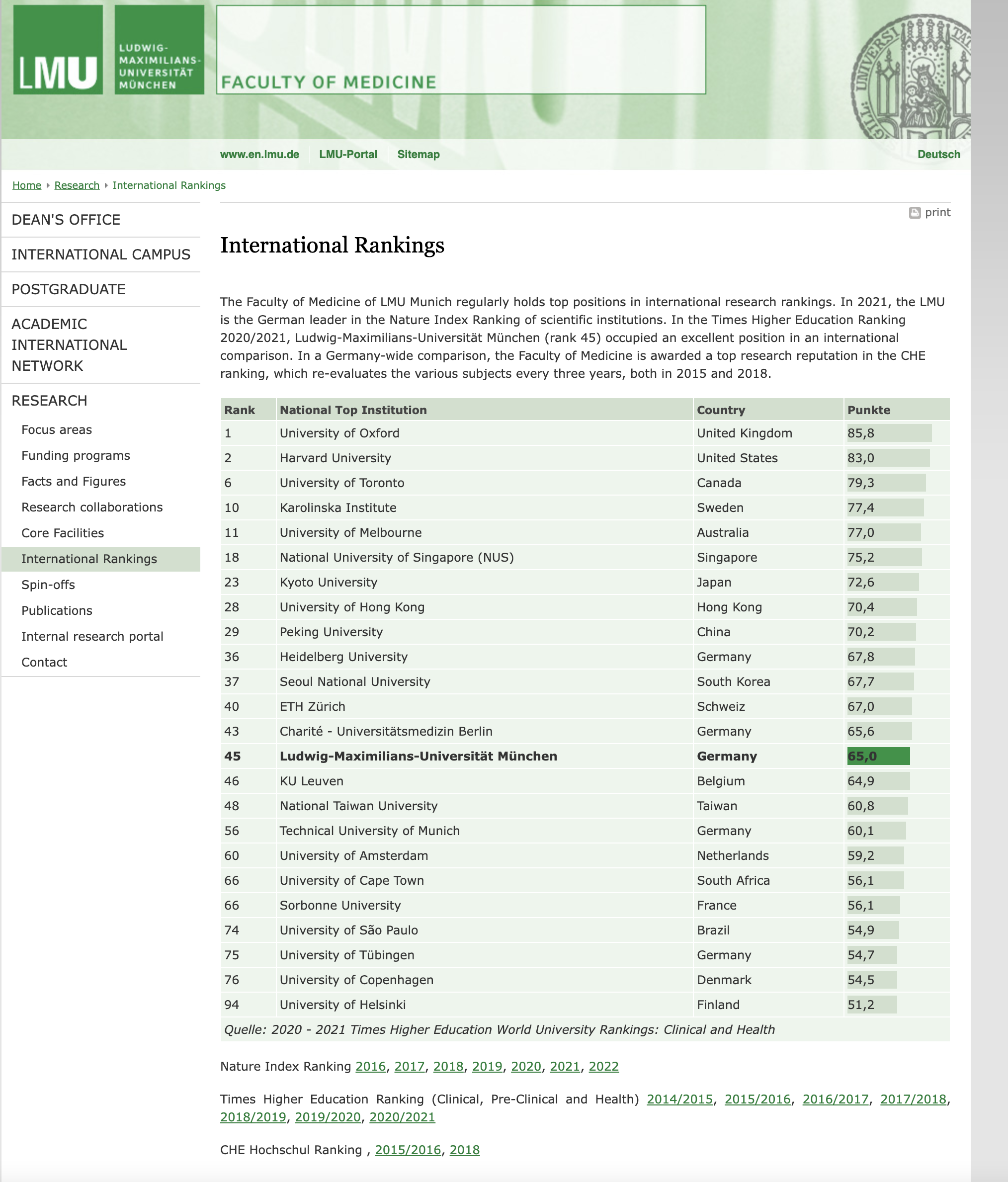Select Focus areas in sidebar
This screenshot has height=1182, width=1008.
(x=57, y=430)
